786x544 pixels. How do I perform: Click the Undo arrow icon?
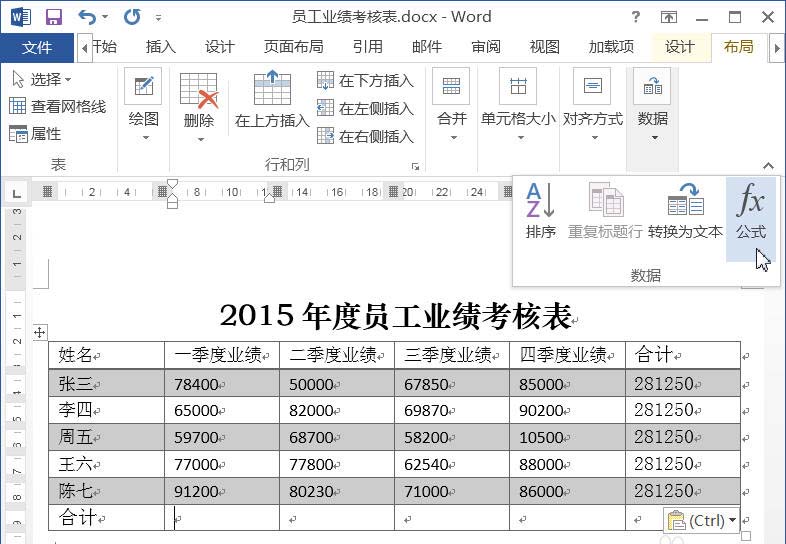87,18
